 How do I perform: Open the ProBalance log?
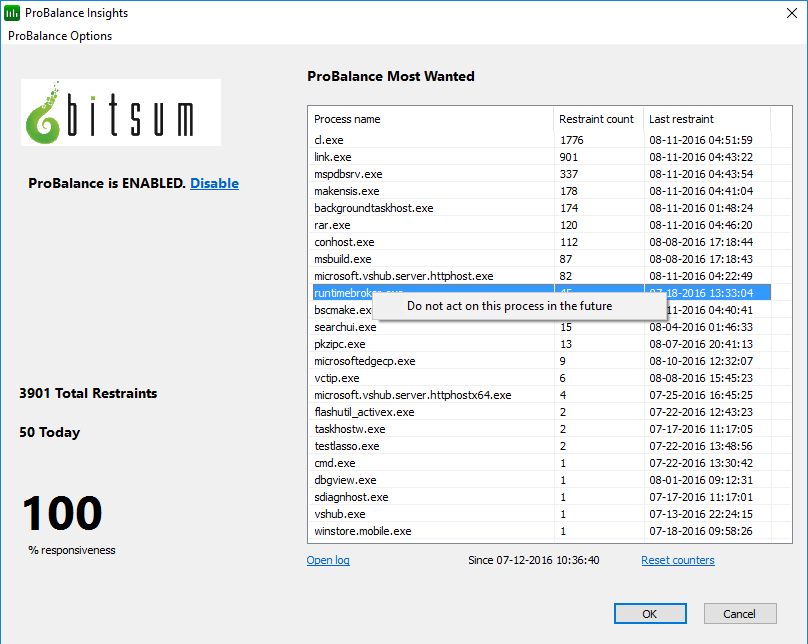point(328,560)
